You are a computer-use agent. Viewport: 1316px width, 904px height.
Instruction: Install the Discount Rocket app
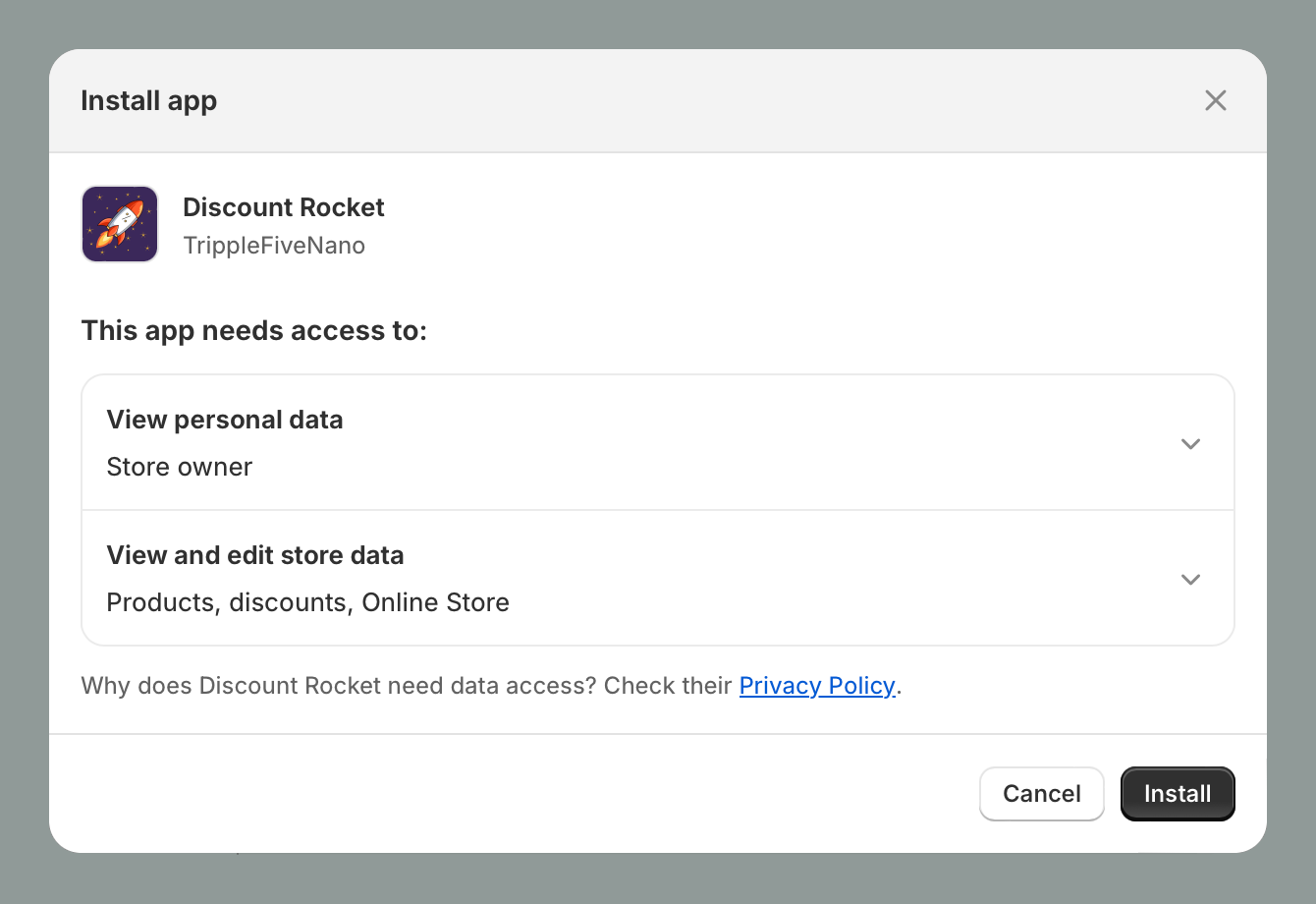tap(1178, 794)
